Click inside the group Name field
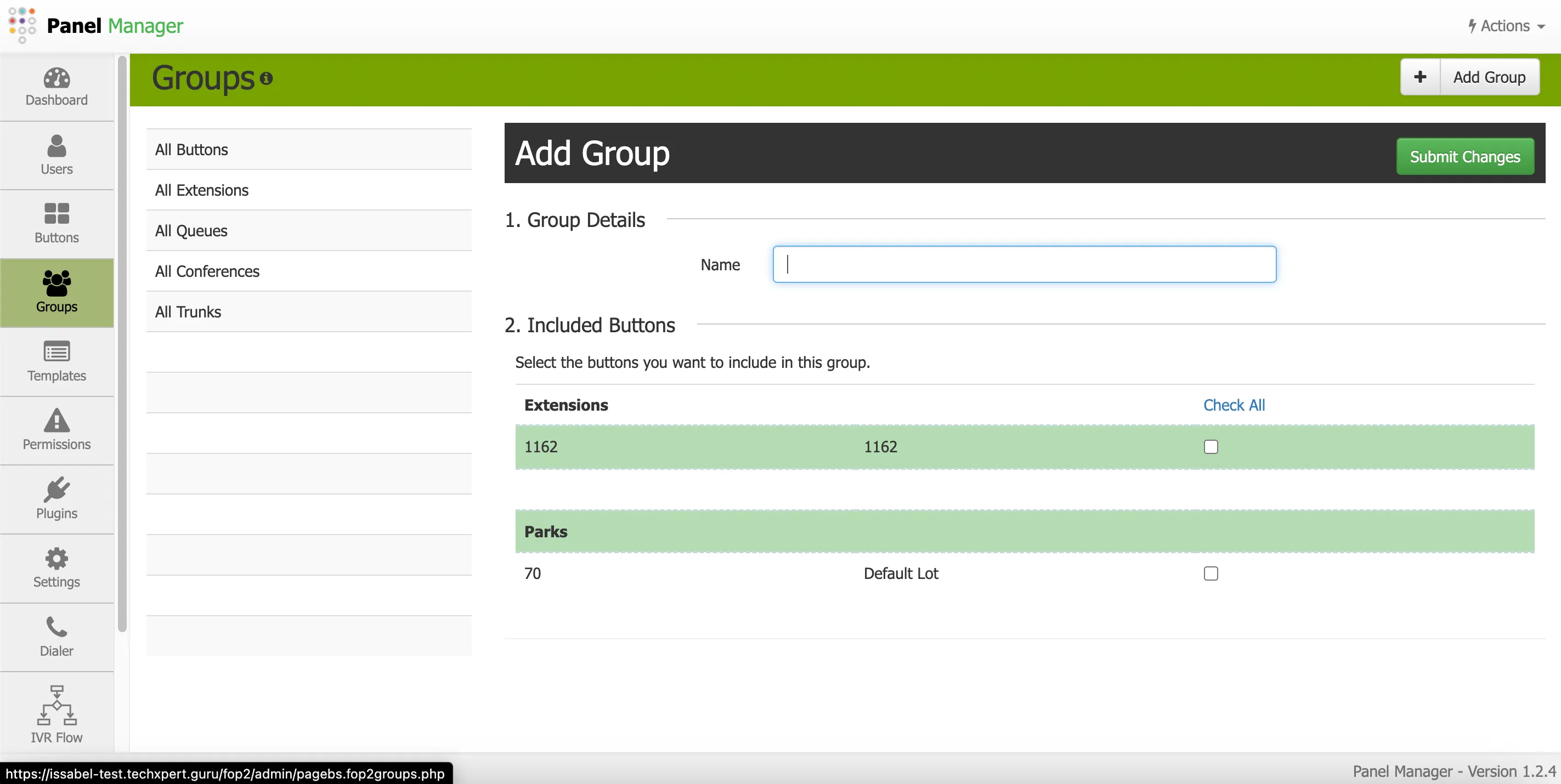This screenshot has width=1561, height=784. click(1024, 265)
